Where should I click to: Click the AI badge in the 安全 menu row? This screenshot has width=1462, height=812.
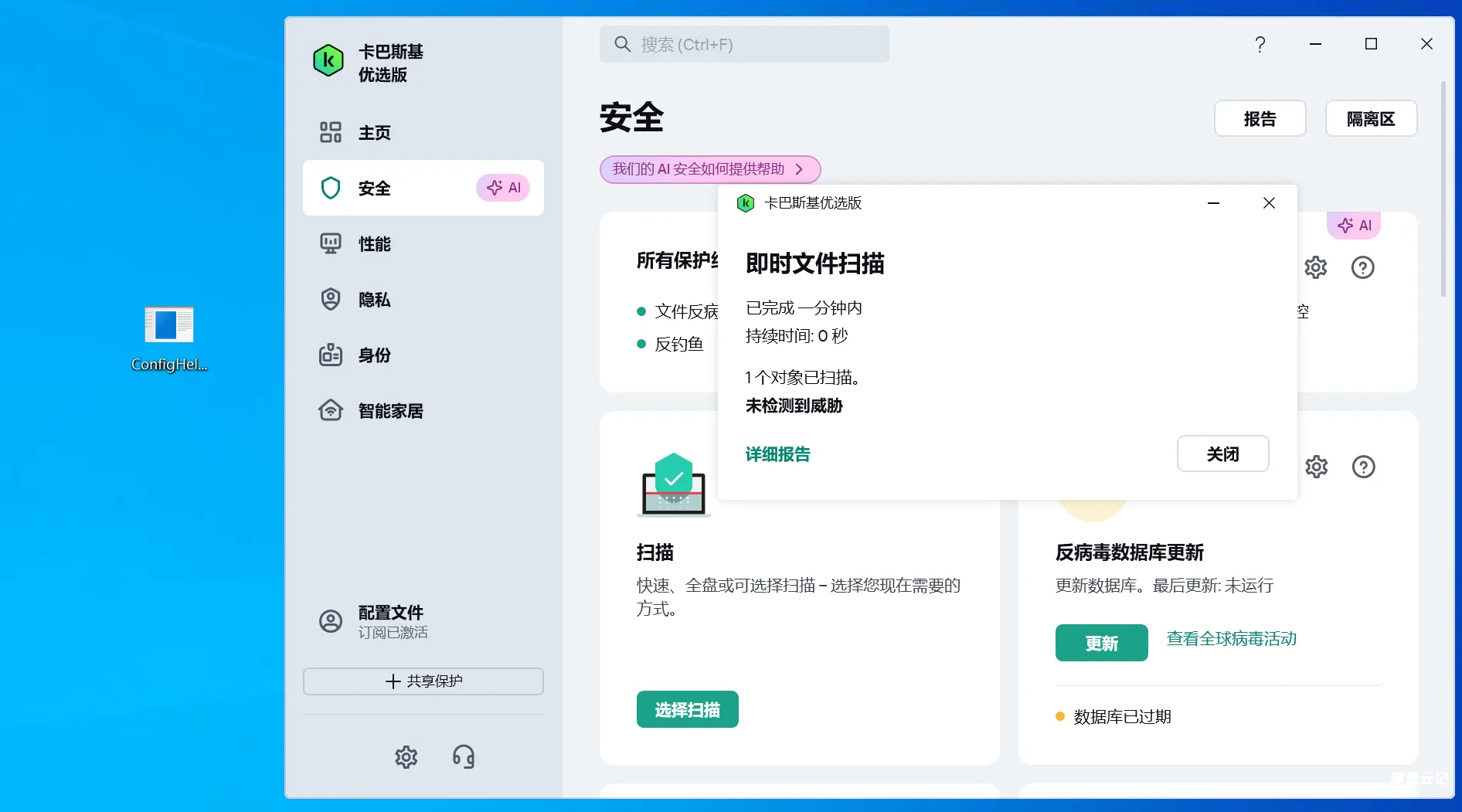pyautogui.click(x=503, y=188)
